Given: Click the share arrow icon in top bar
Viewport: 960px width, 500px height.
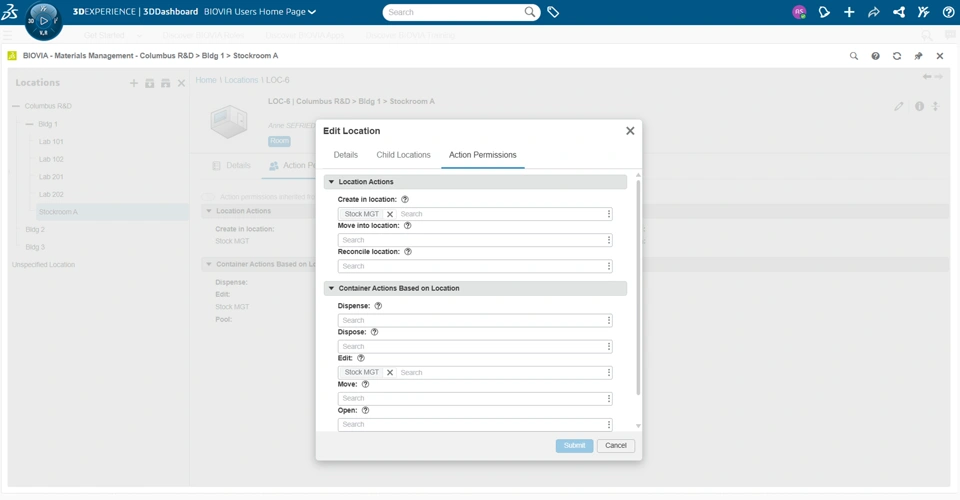Looking at the screenshot, I should [874, 12].
